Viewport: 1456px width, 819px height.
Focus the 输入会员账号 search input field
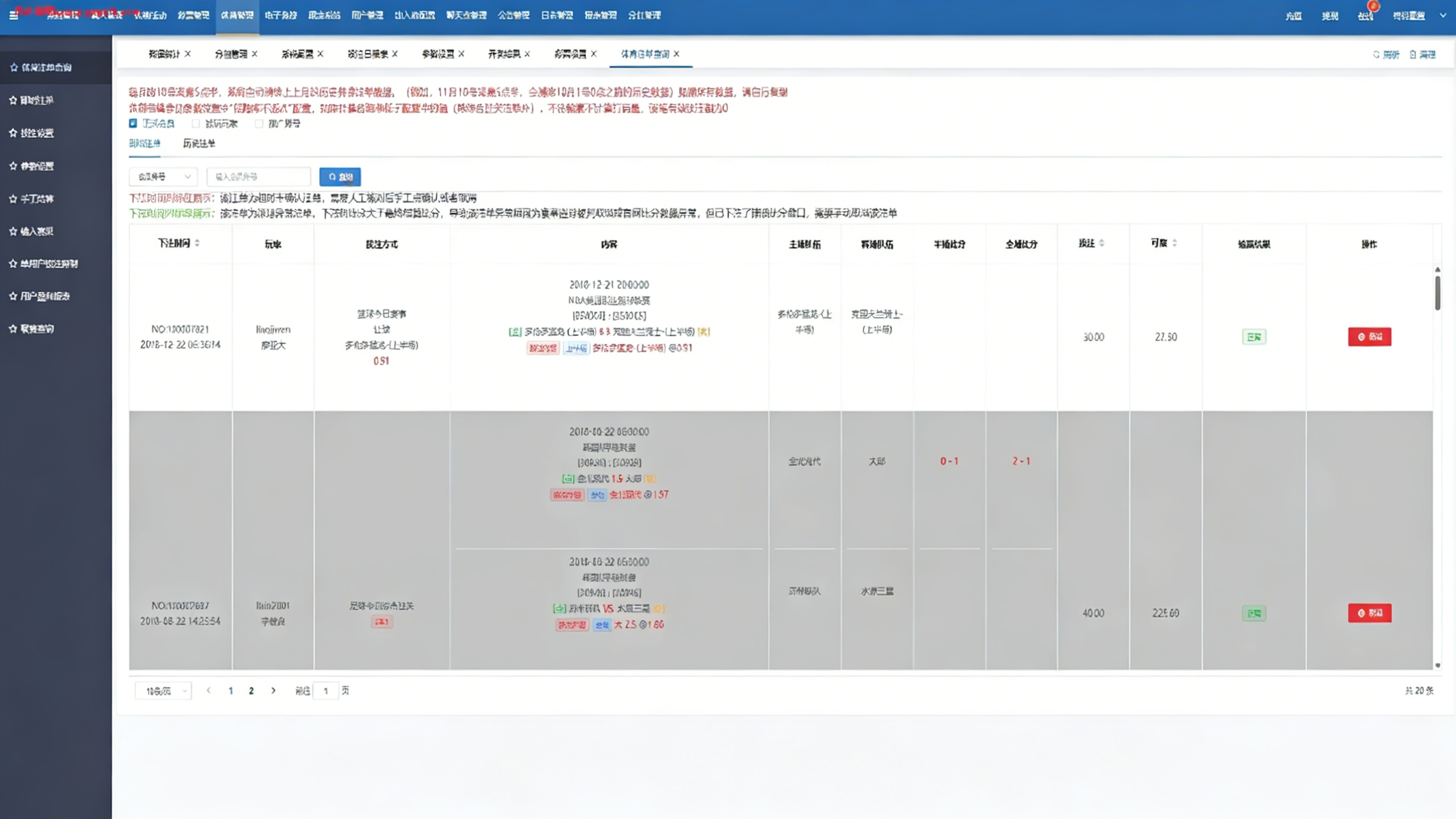pos(259,177)
